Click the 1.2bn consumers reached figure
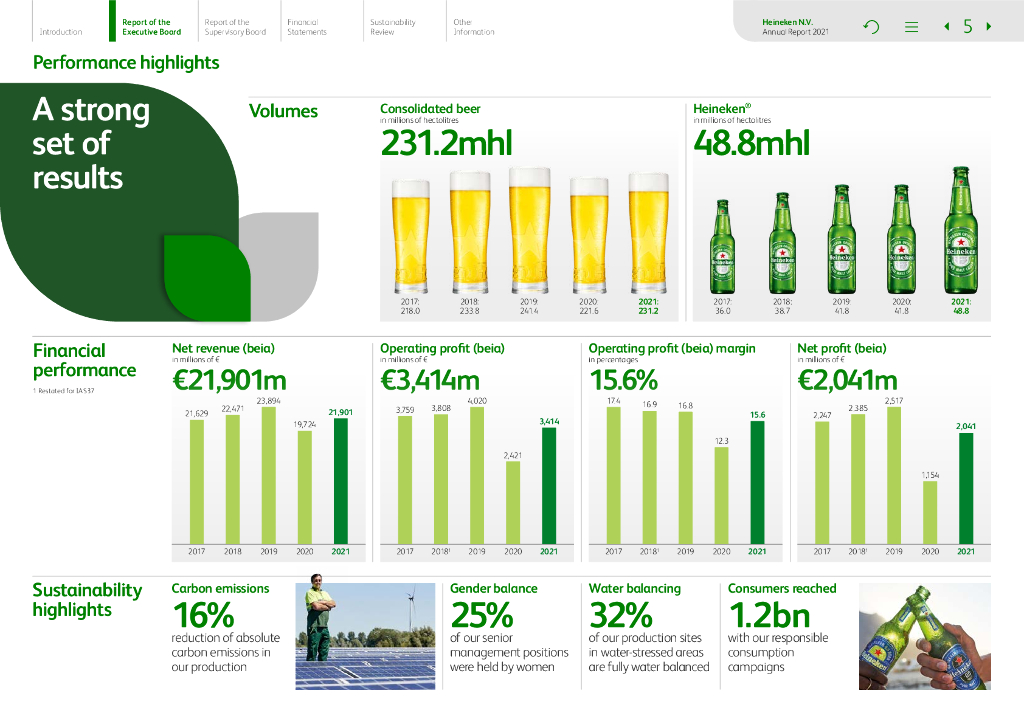 769,614
